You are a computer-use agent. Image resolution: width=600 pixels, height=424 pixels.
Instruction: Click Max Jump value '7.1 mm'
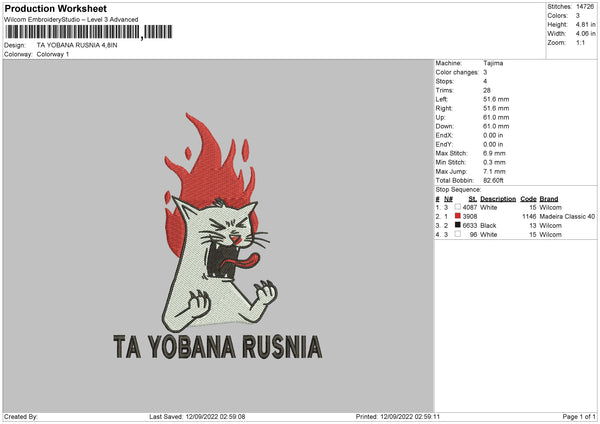point(494,172)
